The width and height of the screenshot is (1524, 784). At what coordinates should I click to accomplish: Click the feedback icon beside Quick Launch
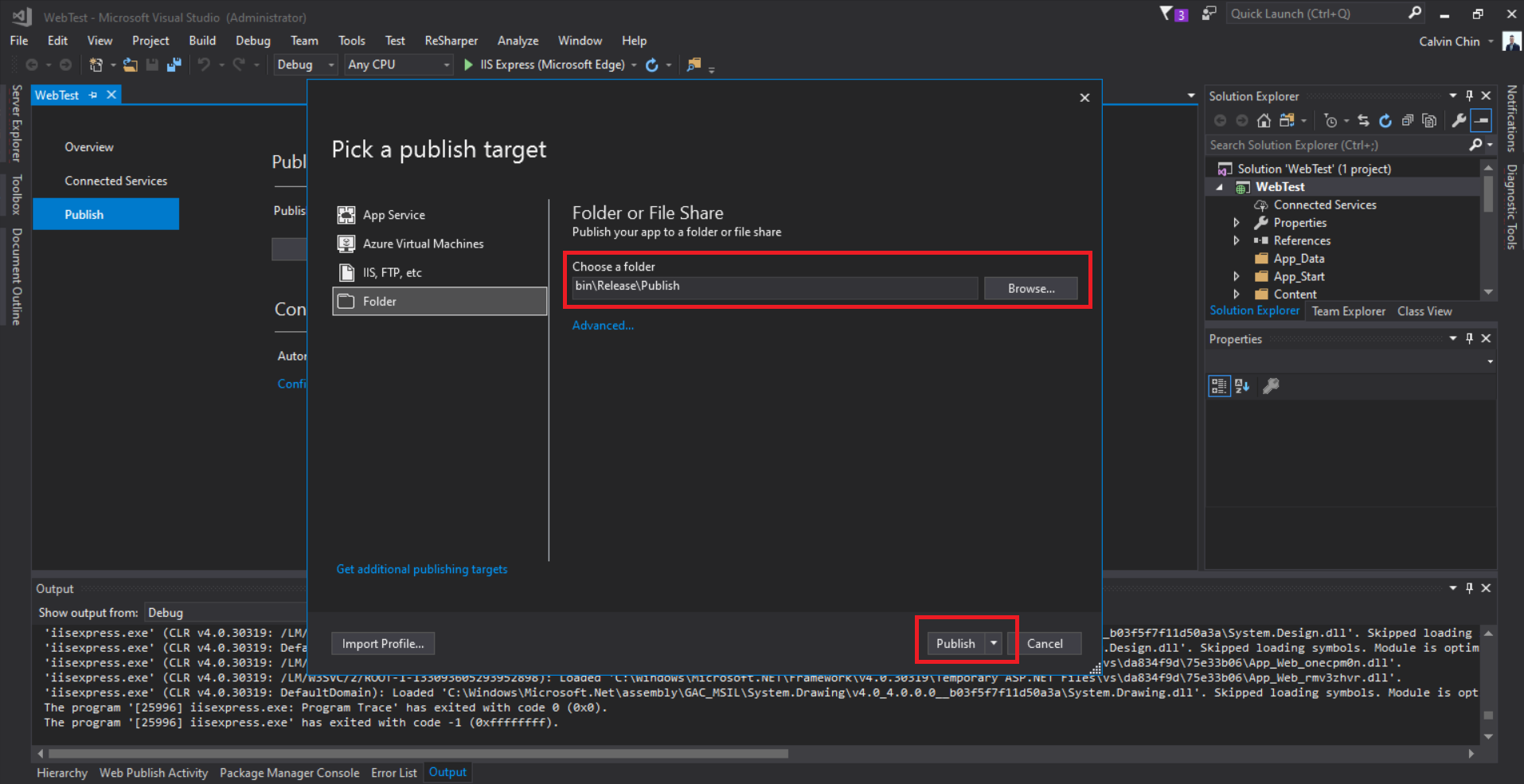tap(1209, 14)
